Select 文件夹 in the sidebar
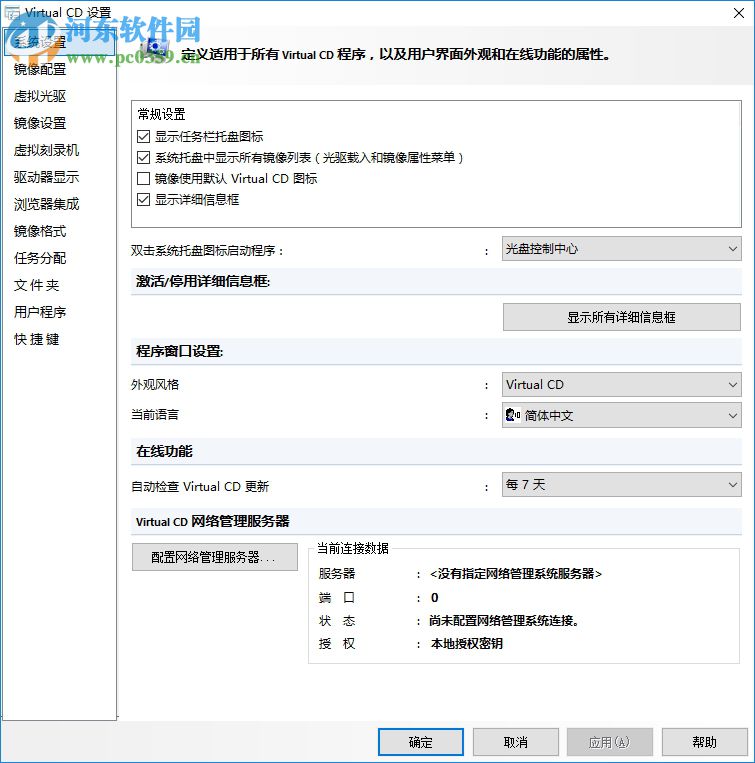The image size is (755, 763). pos(36,285)
